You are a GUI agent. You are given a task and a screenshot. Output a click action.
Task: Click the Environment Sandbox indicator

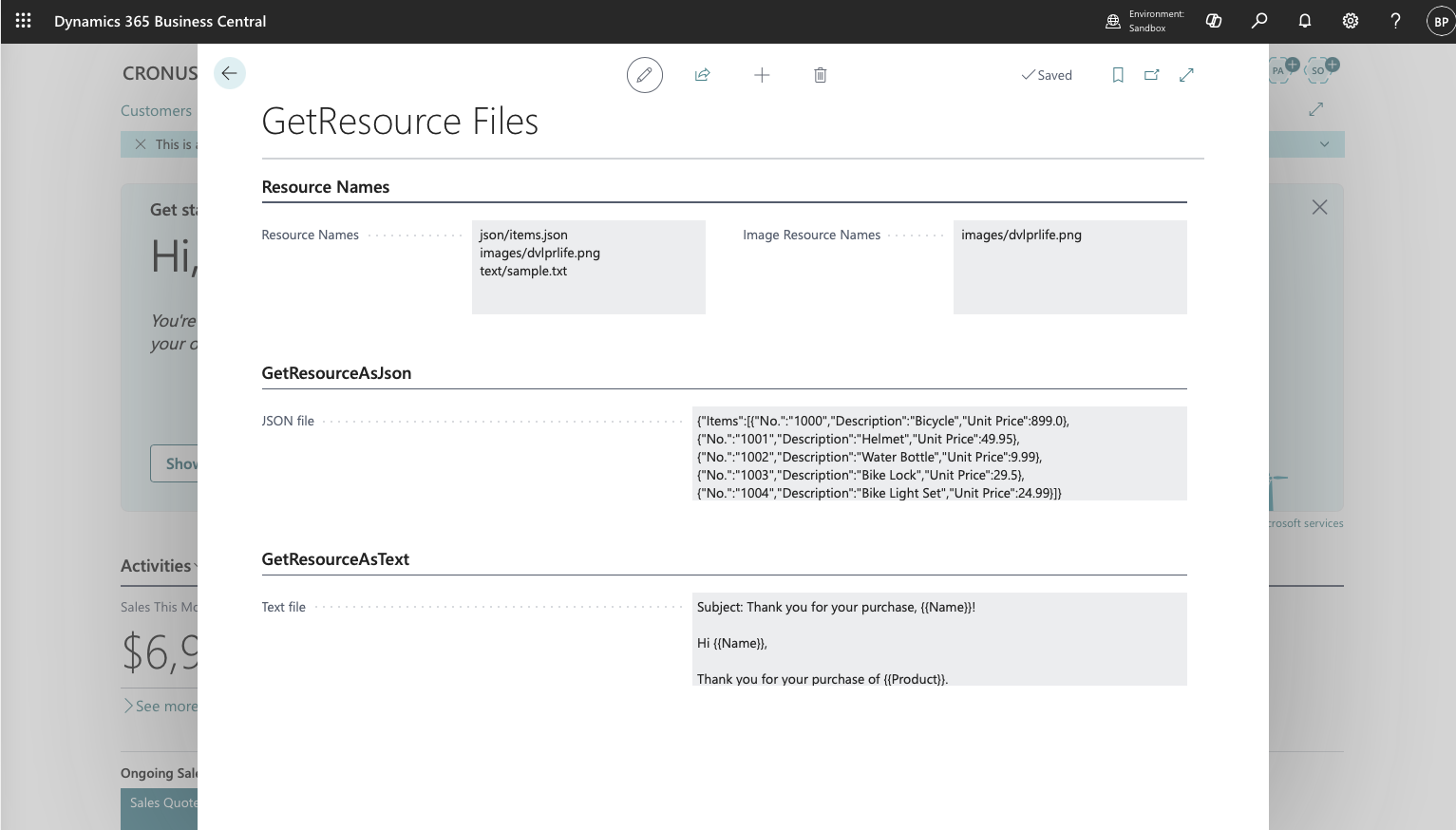tap(1145, 21)
